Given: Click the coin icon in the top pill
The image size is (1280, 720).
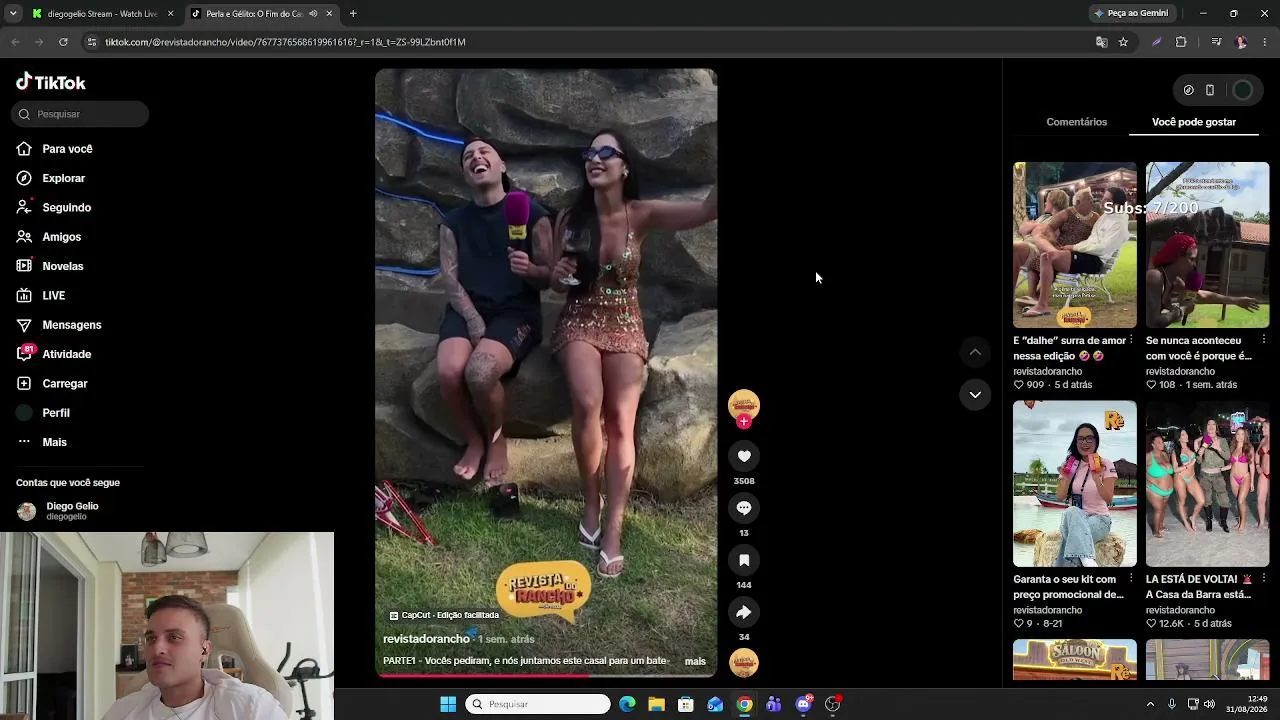Looking at the screenshot, I should (1188, 90).
